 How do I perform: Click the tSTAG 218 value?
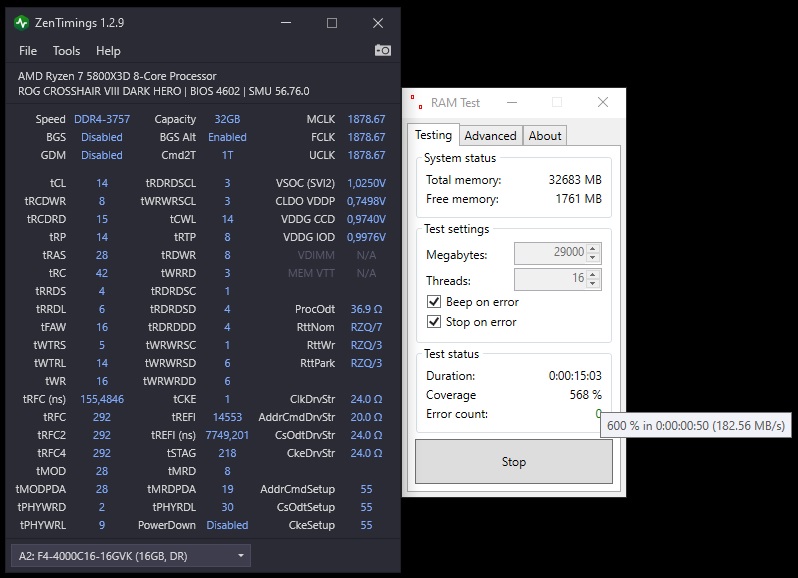pos(227,453)
